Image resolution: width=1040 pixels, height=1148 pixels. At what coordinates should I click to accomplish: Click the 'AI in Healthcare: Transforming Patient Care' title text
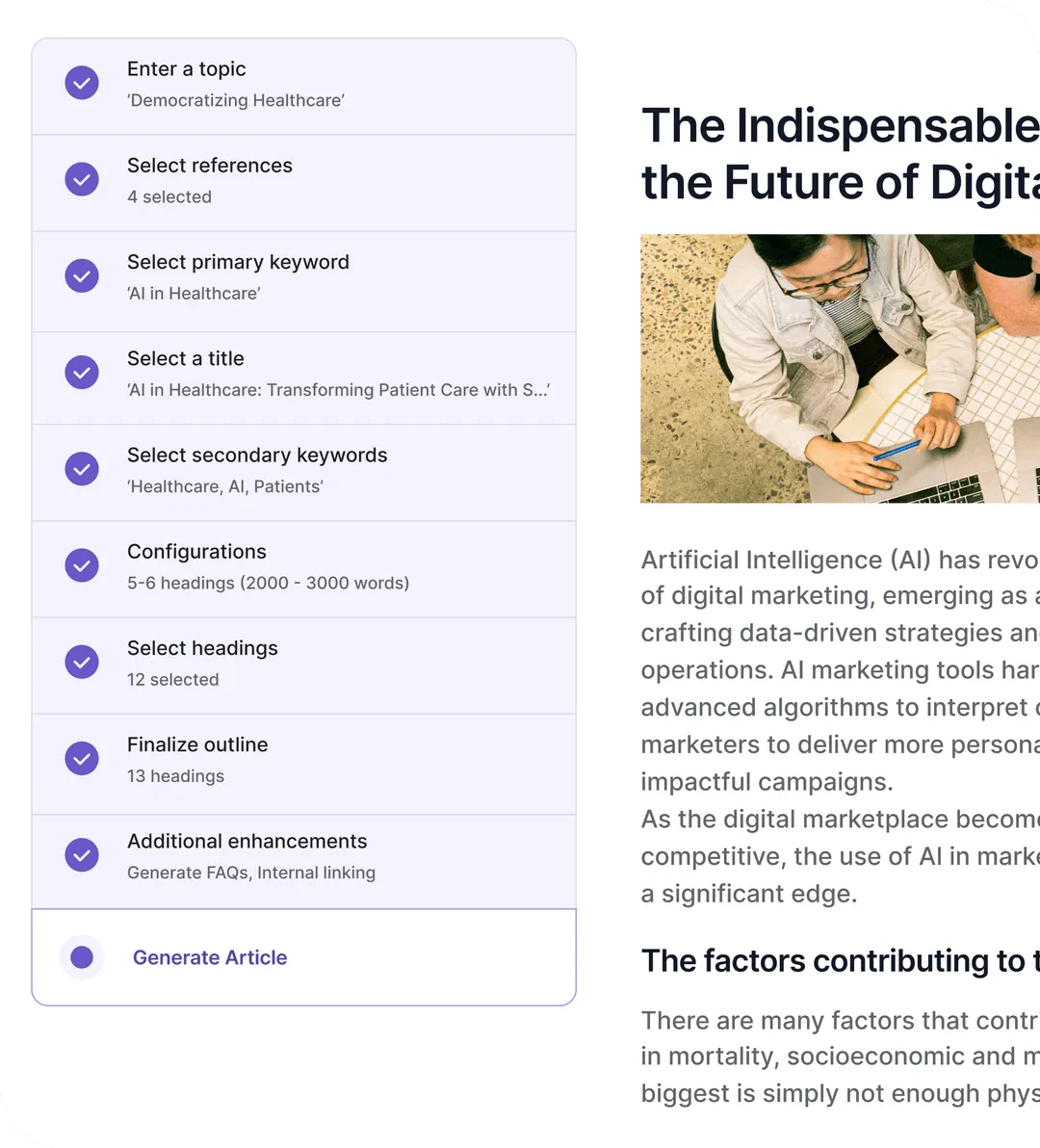(x=338, y=390)
